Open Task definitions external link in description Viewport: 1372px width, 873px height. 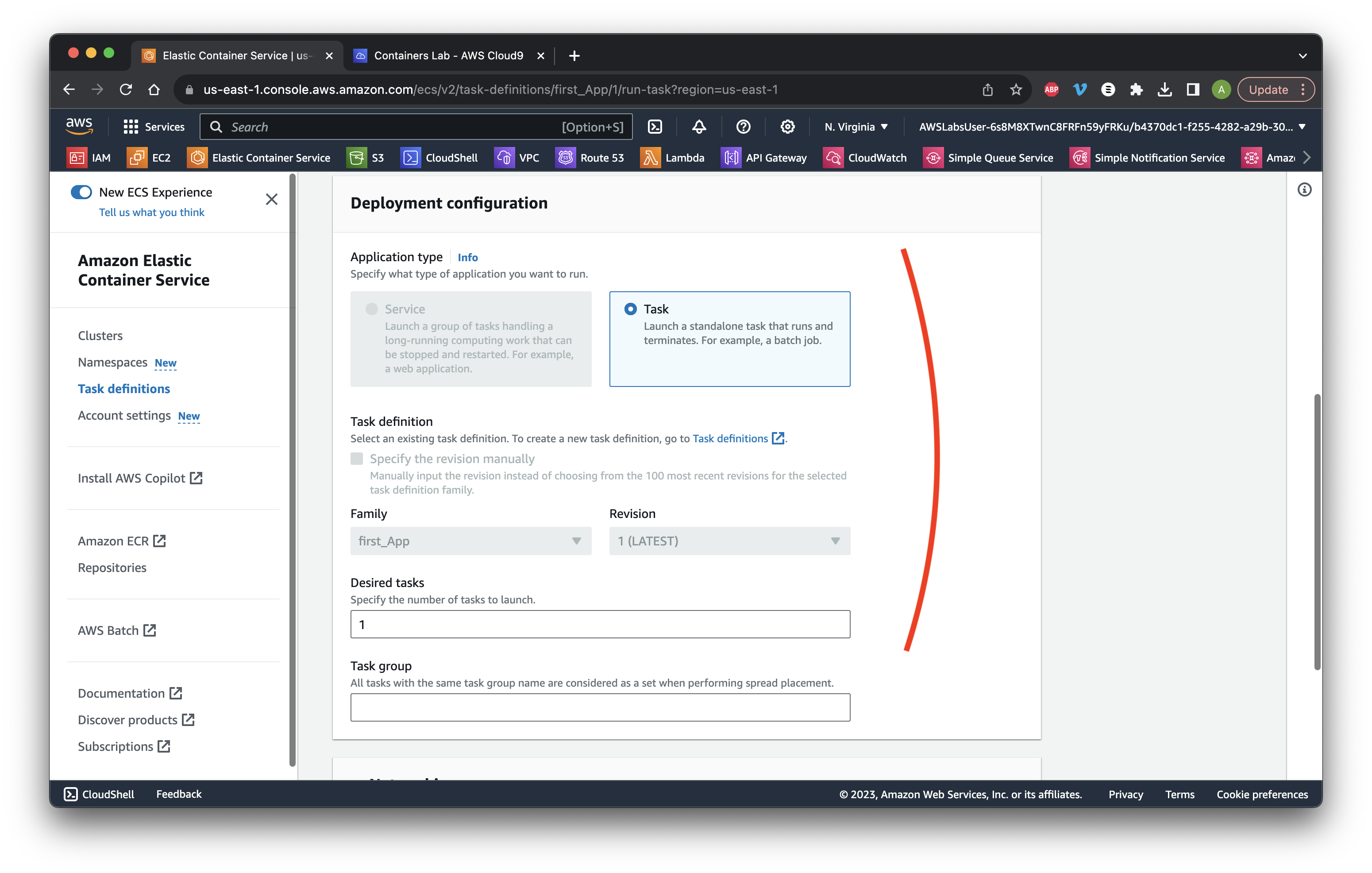pos(738,438)
